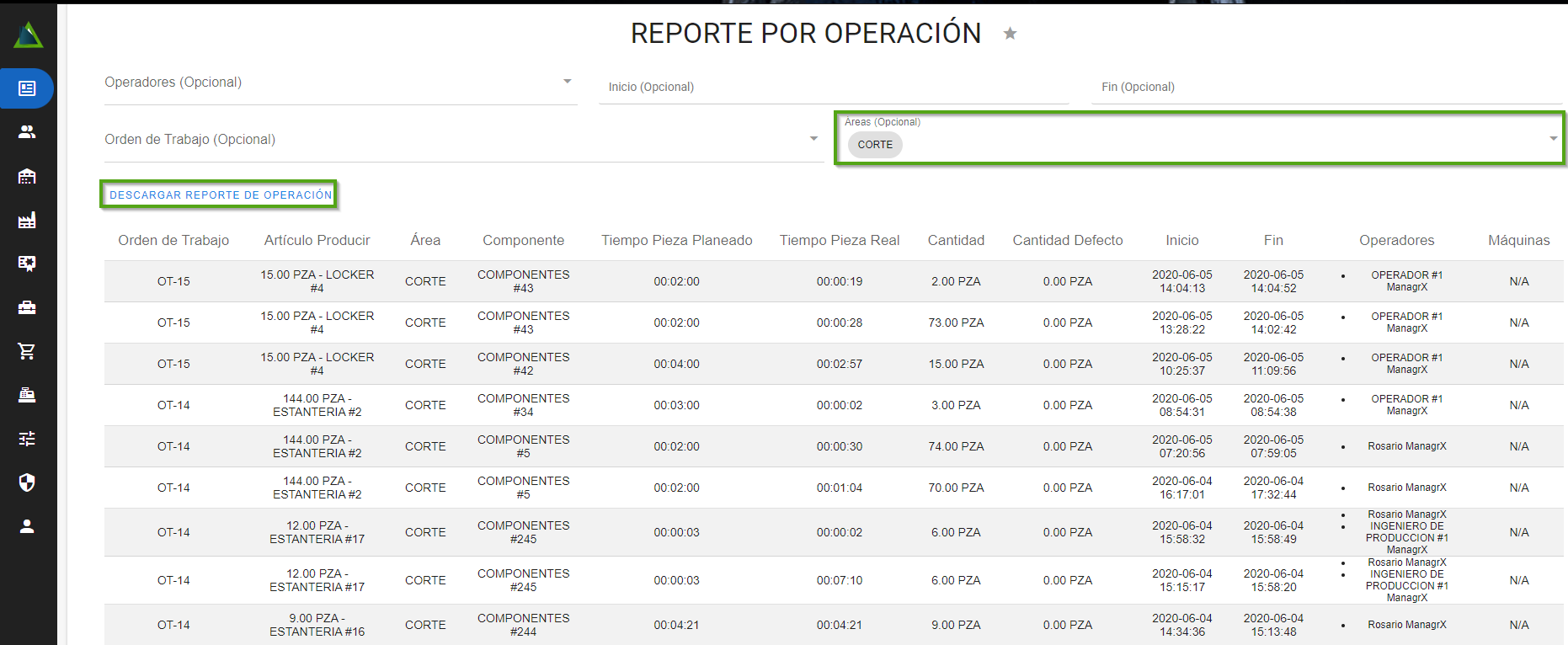Screen dimensions: 1568x645
Task: Open the factory sidebar icon
Action: click(27, 220)
